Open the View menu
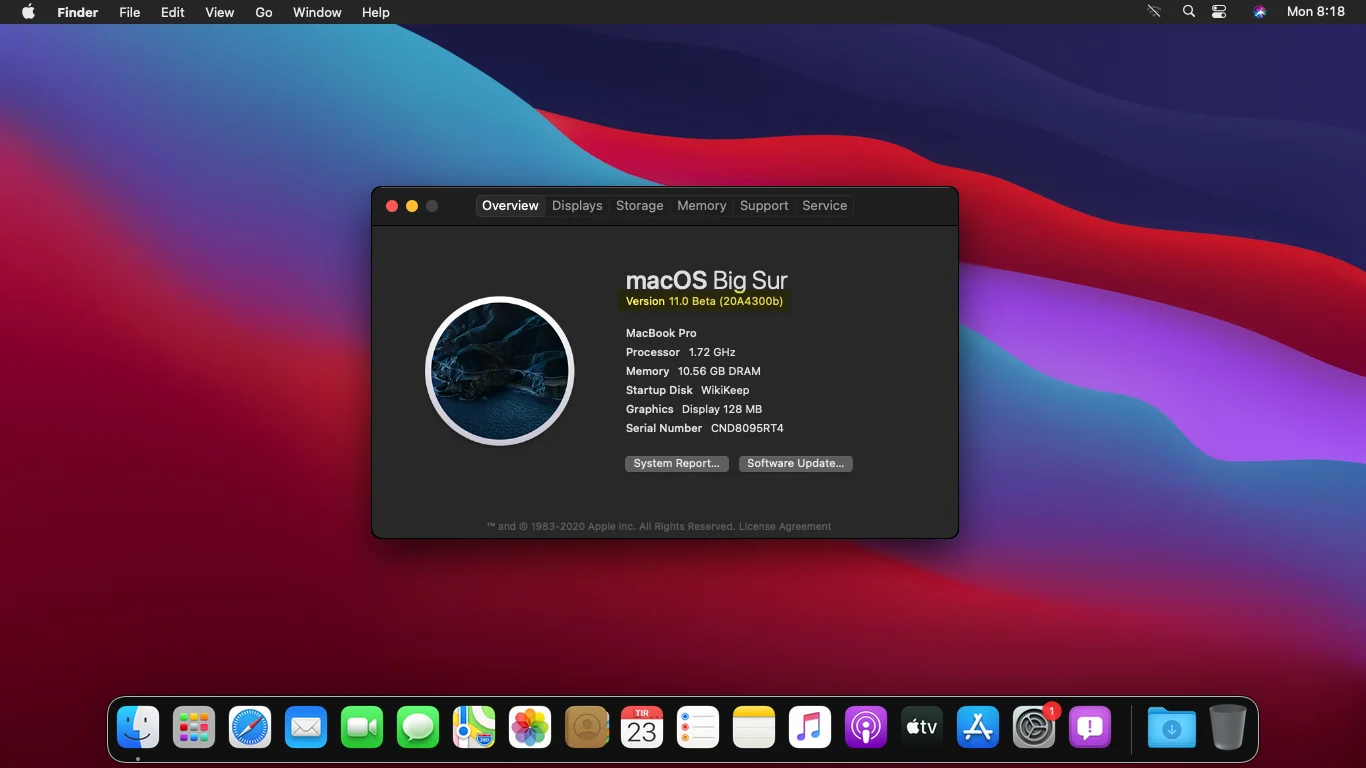The height and width of the screenshot is (768, 1366). [x=219, y=12]
